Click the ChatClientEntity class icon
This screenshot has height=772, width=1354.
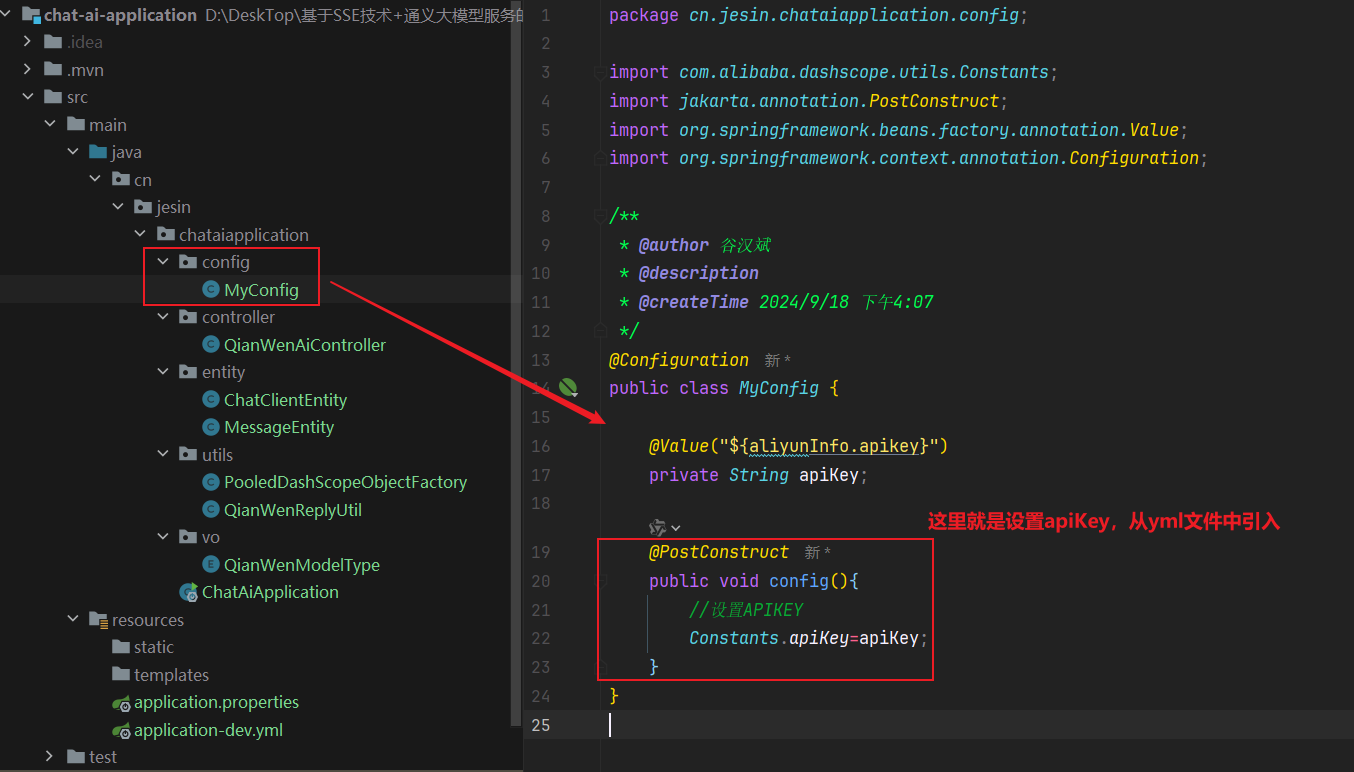point(210,400)
